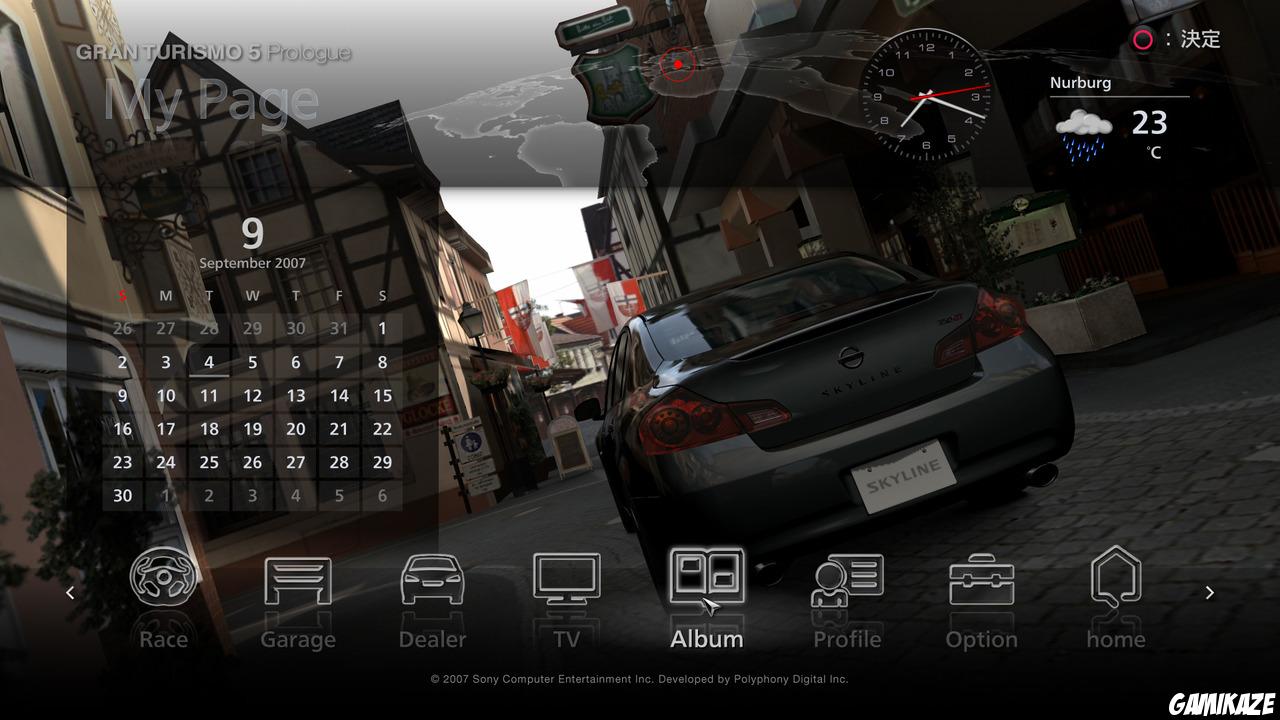Click the Nurburg rain cloud weather icon
1280x720 pixels.
point(1084,133)
